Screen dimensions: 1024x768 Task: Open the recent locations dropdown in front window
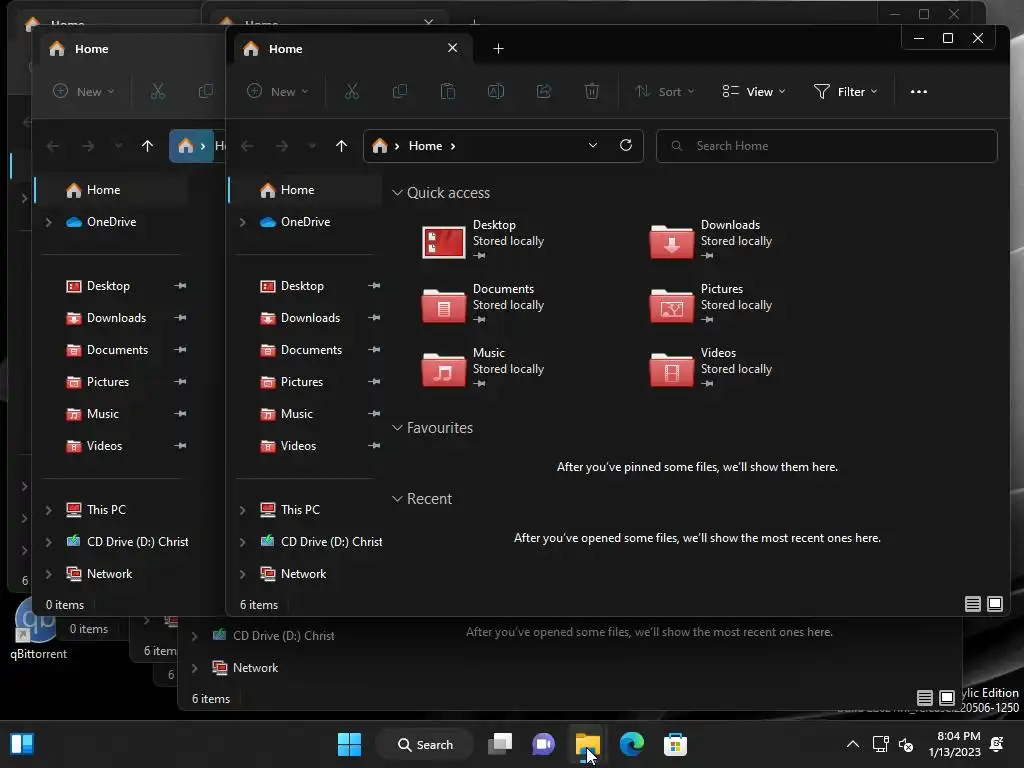[x=312, y=146]
